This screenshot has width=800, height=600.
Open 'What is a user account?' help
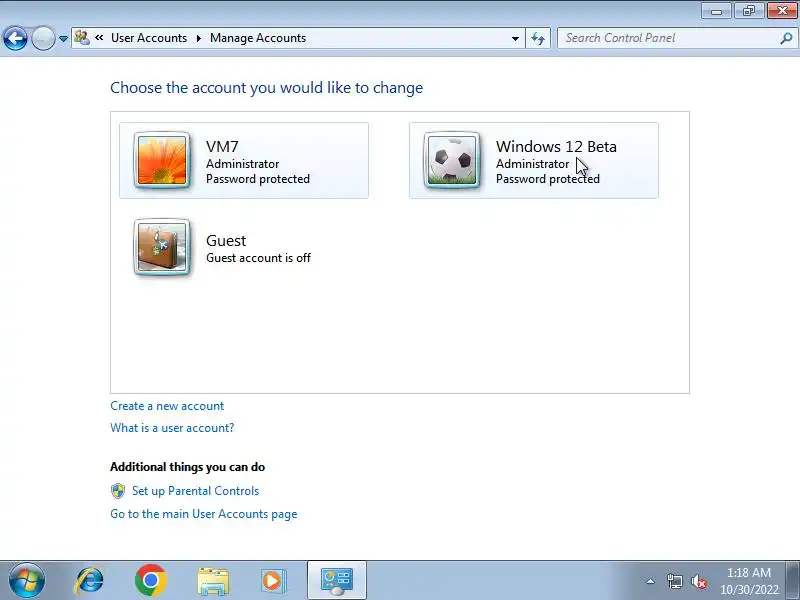pos(172,428)
